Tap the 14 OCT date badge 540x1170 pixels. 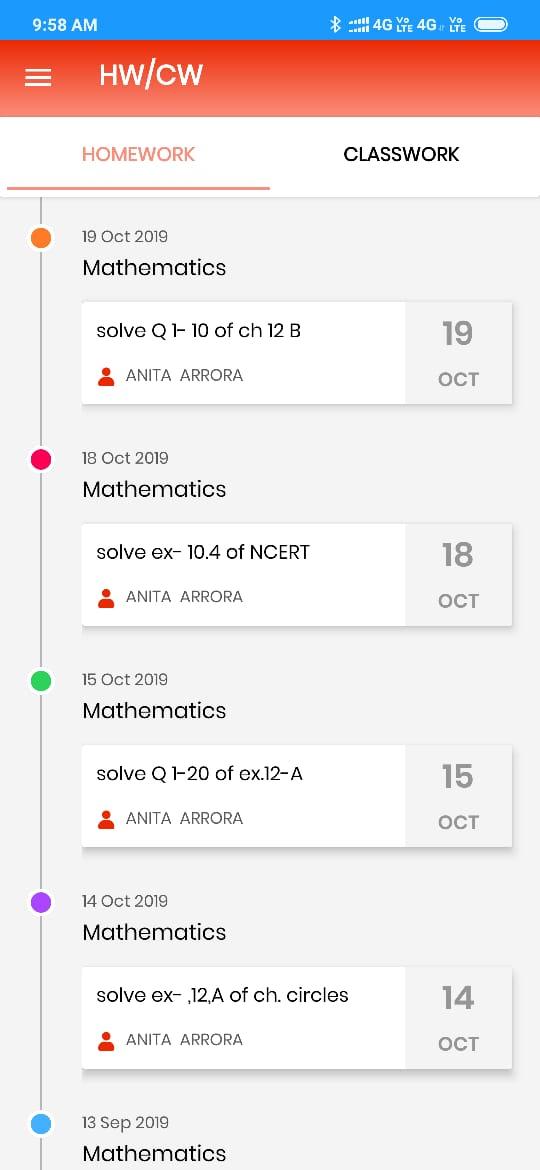(458, 1018)
